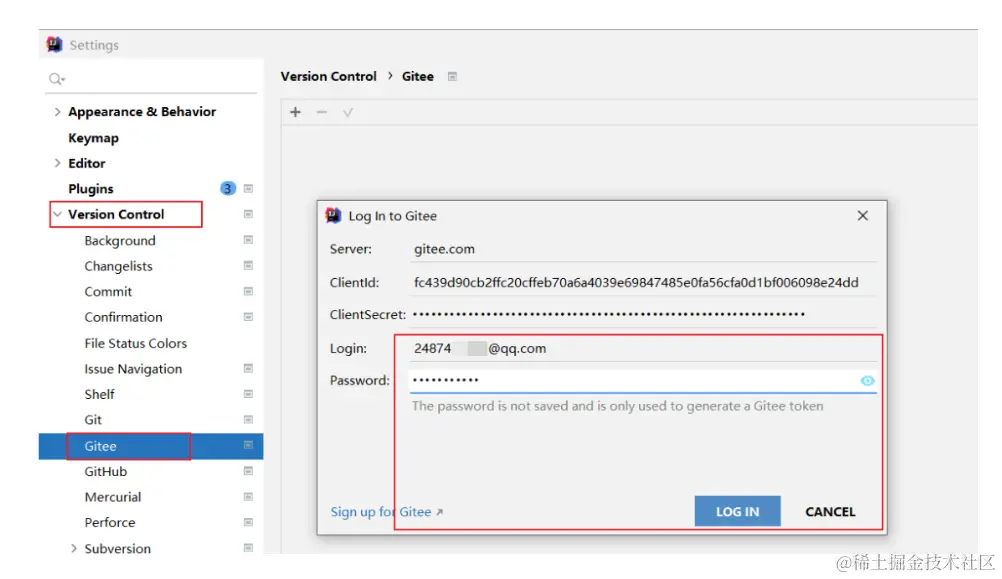This screenshot has height=579, width=1002.
Task: Select Perforce settings item
Action: coord(110,523)
